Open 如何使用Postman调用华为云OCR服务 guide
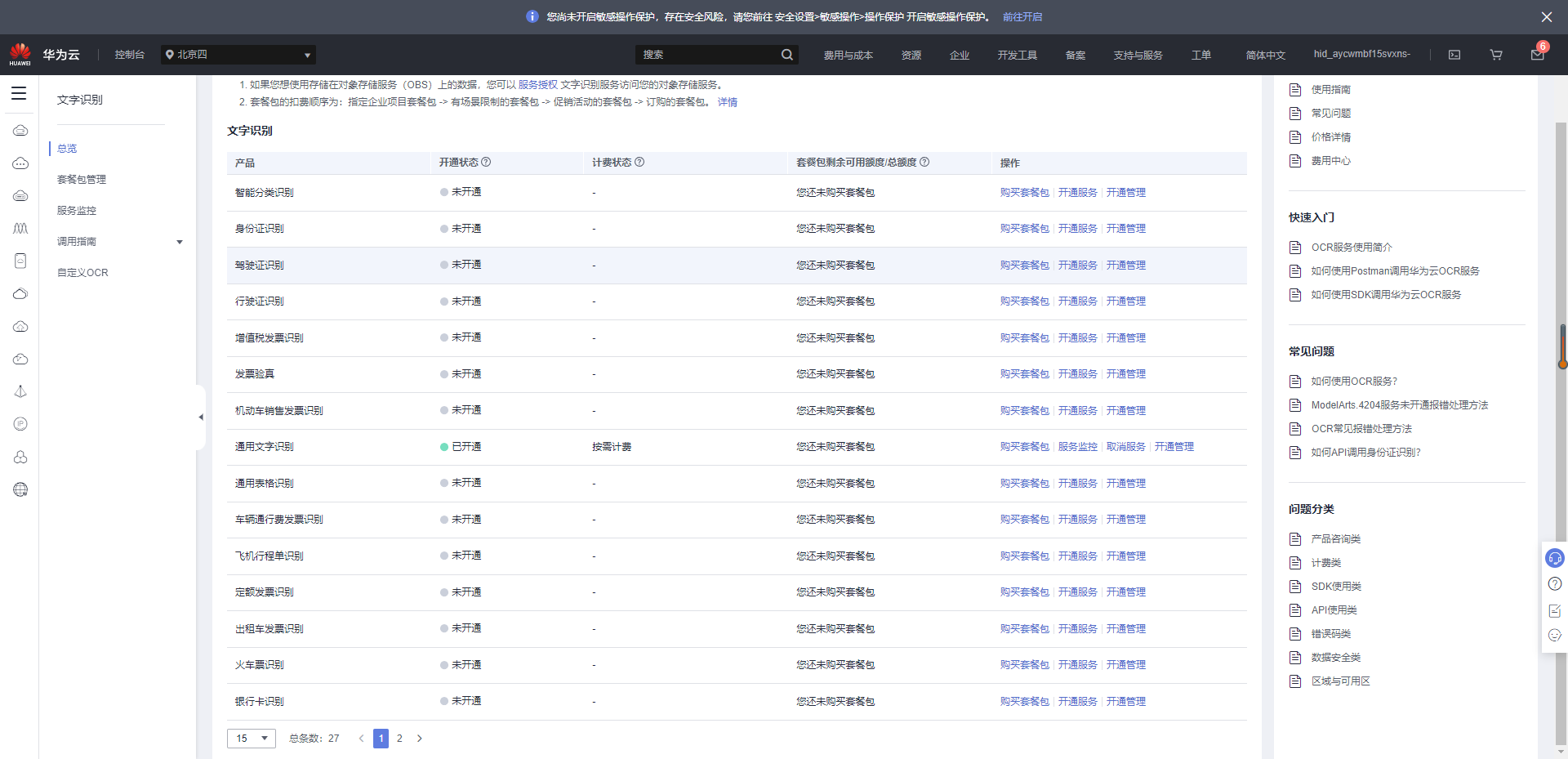The image size is (1568, 759). tap(1395, 271)
